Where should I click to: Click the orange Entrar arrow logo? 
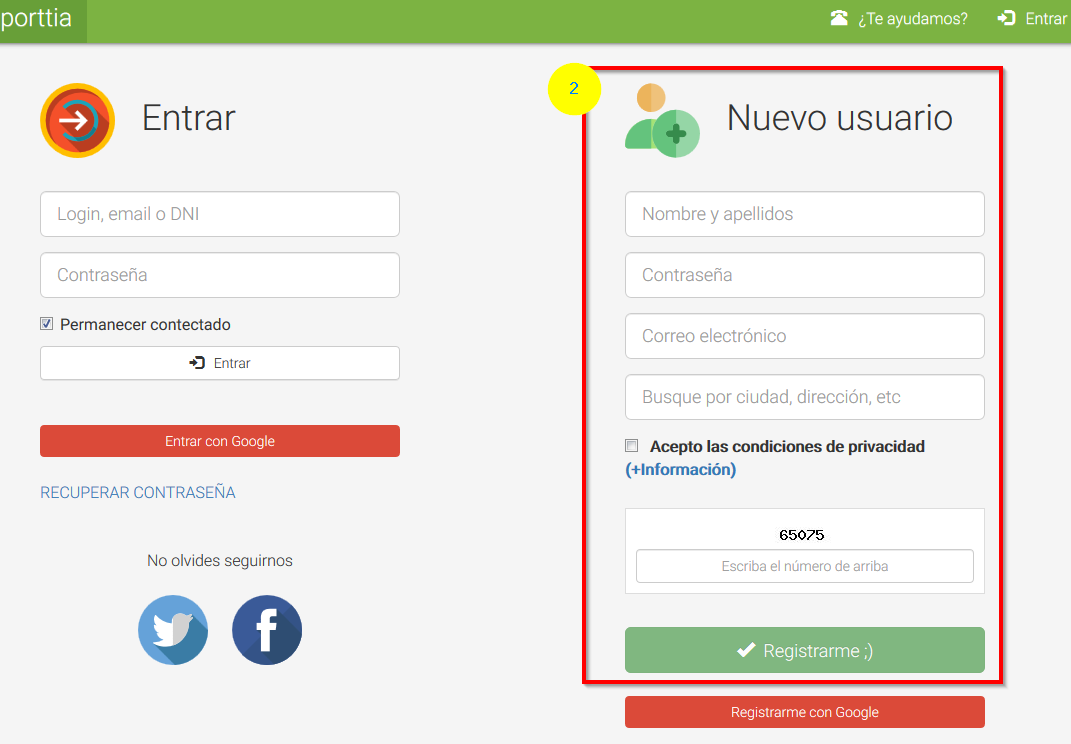pyautogui.click(x=77, y=120)
